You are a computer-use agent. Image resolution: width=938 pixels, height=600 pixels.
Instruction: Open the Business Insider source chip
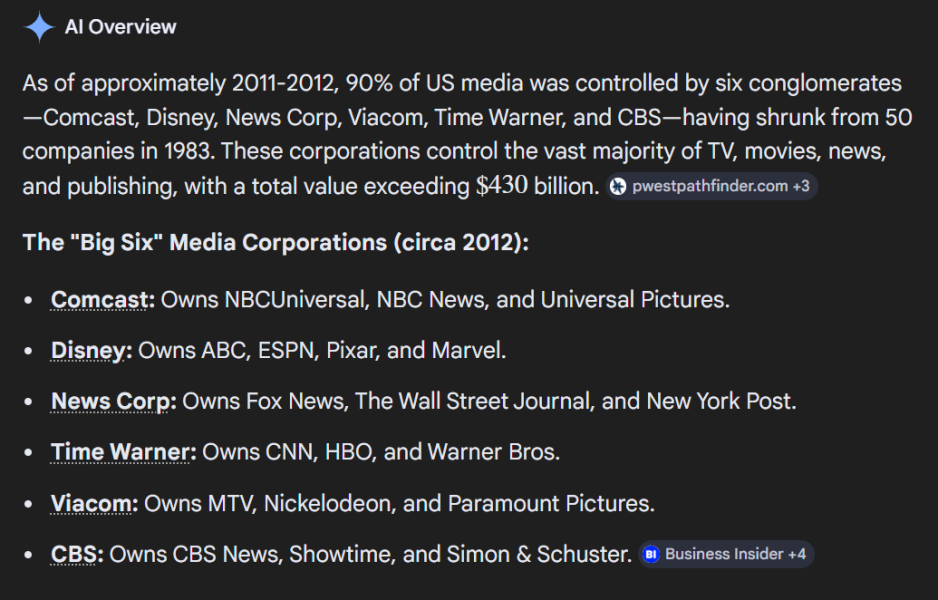point(726,555)
